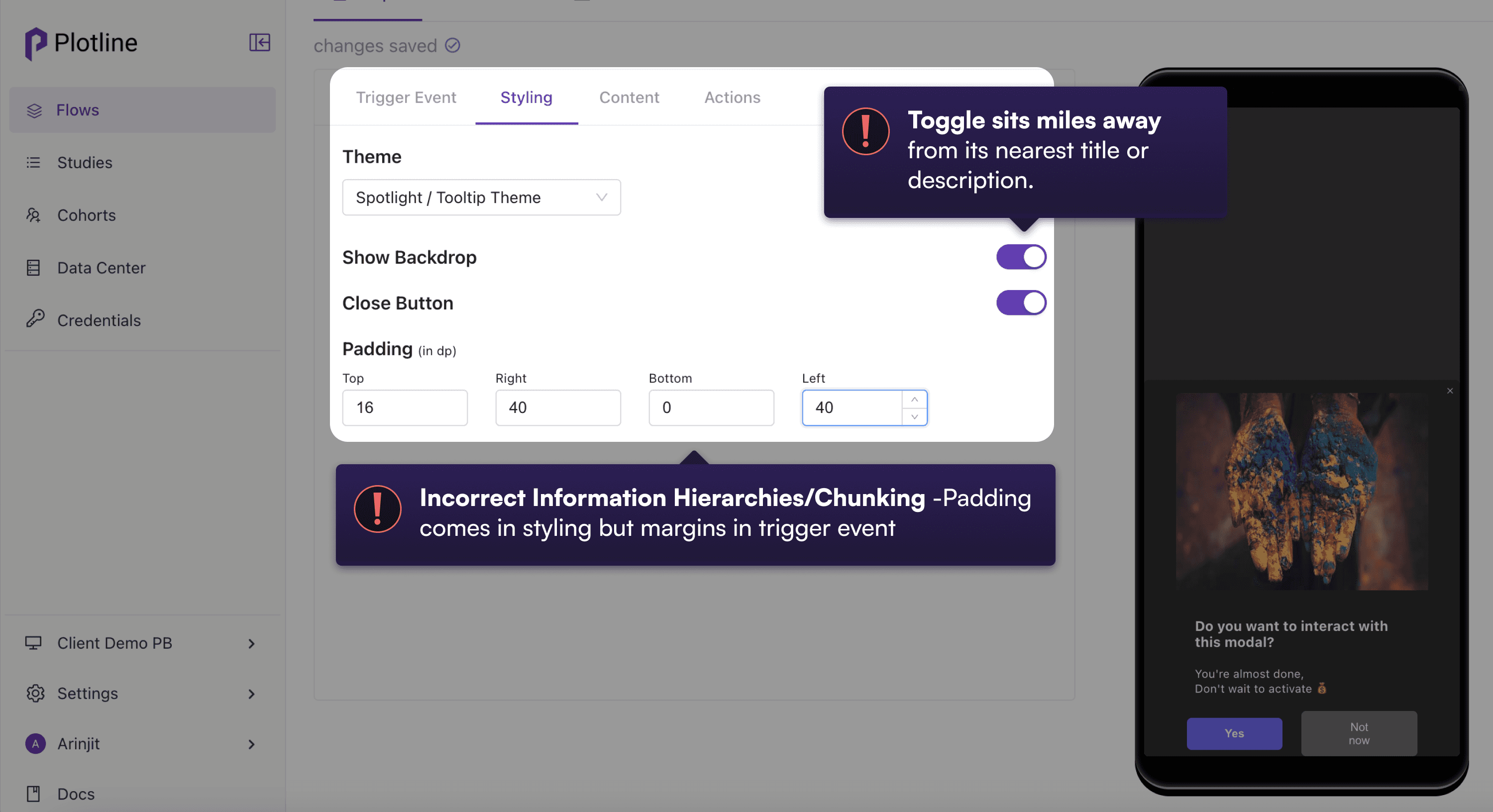Click the Settings gear icon
The image size is (1493, 812).
(35, 693)
